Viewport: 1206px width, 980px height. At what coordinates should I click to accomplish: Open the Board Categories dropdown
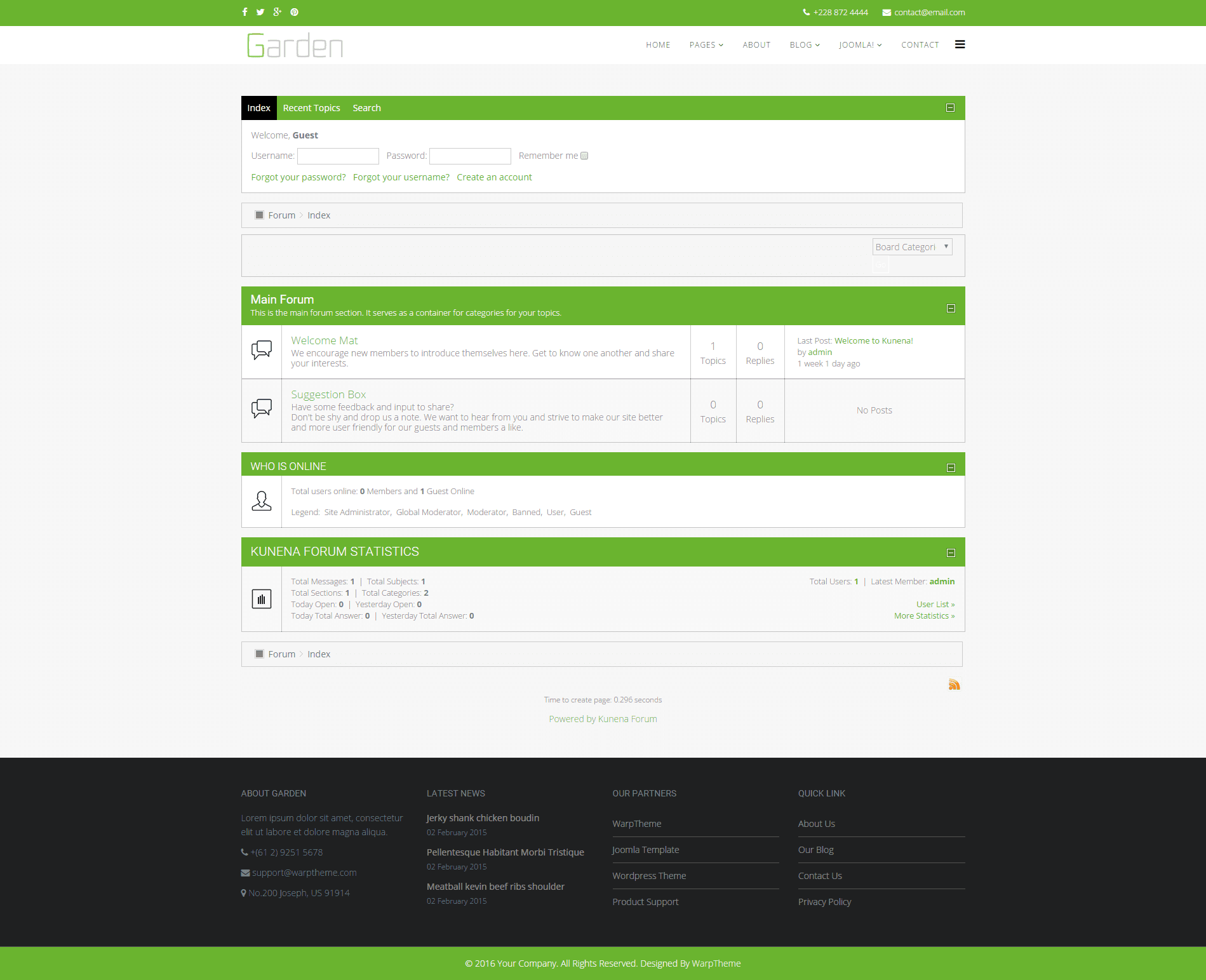coord(912,246)
